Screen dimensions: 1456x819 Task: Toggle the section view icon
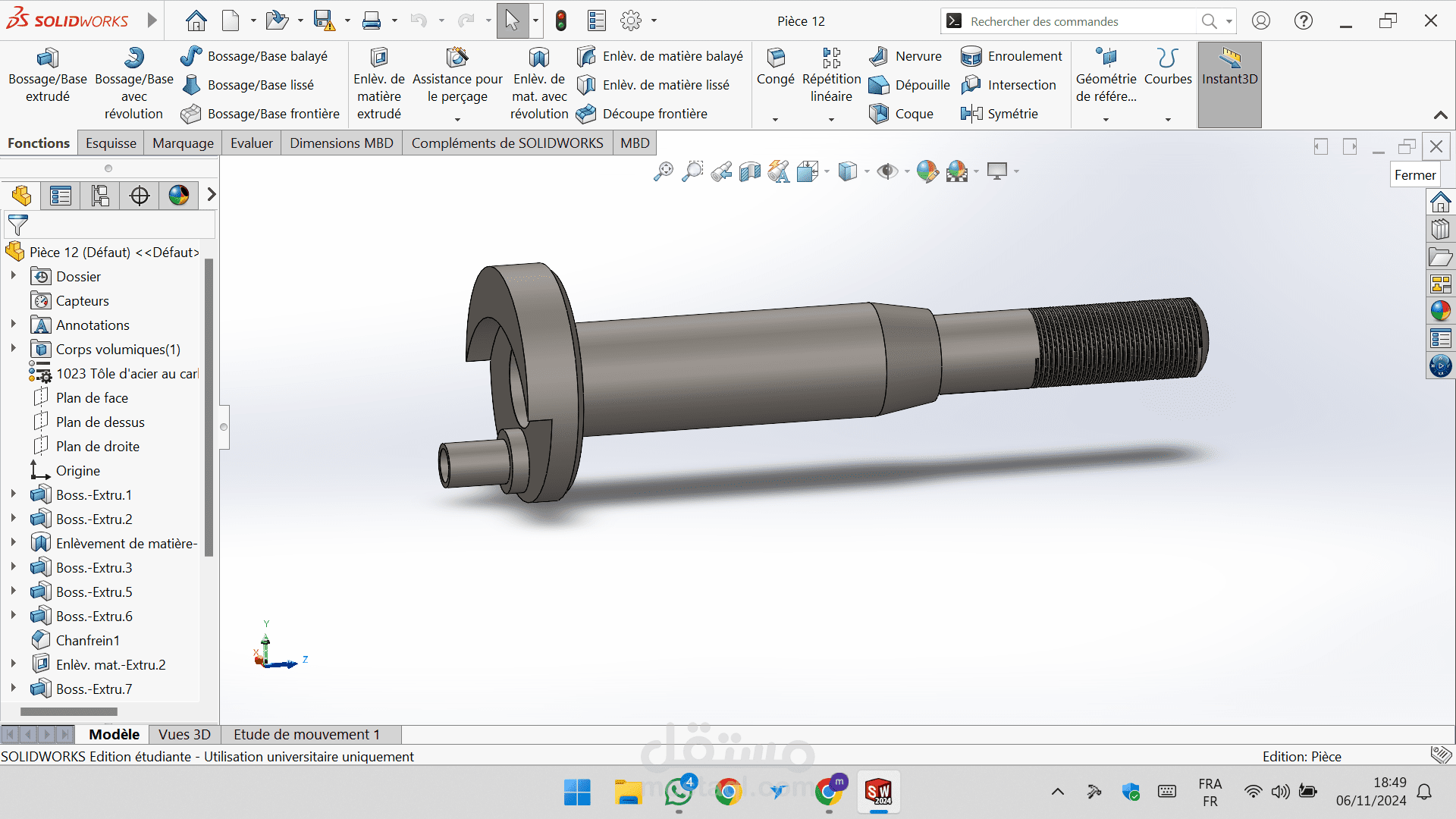pos(749,172)
